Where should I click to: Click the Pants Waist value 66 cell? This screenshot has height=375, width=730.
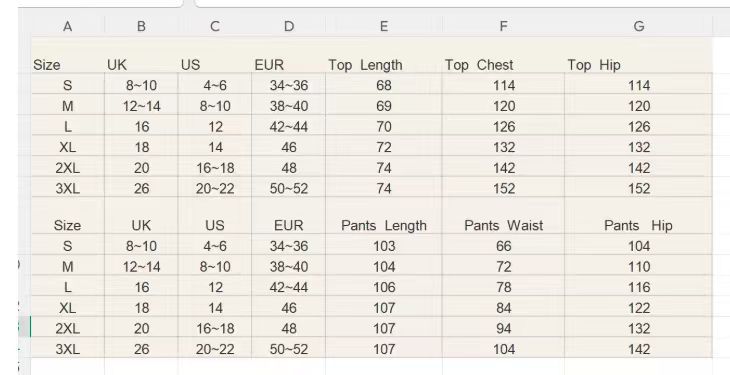pos(503,246)
